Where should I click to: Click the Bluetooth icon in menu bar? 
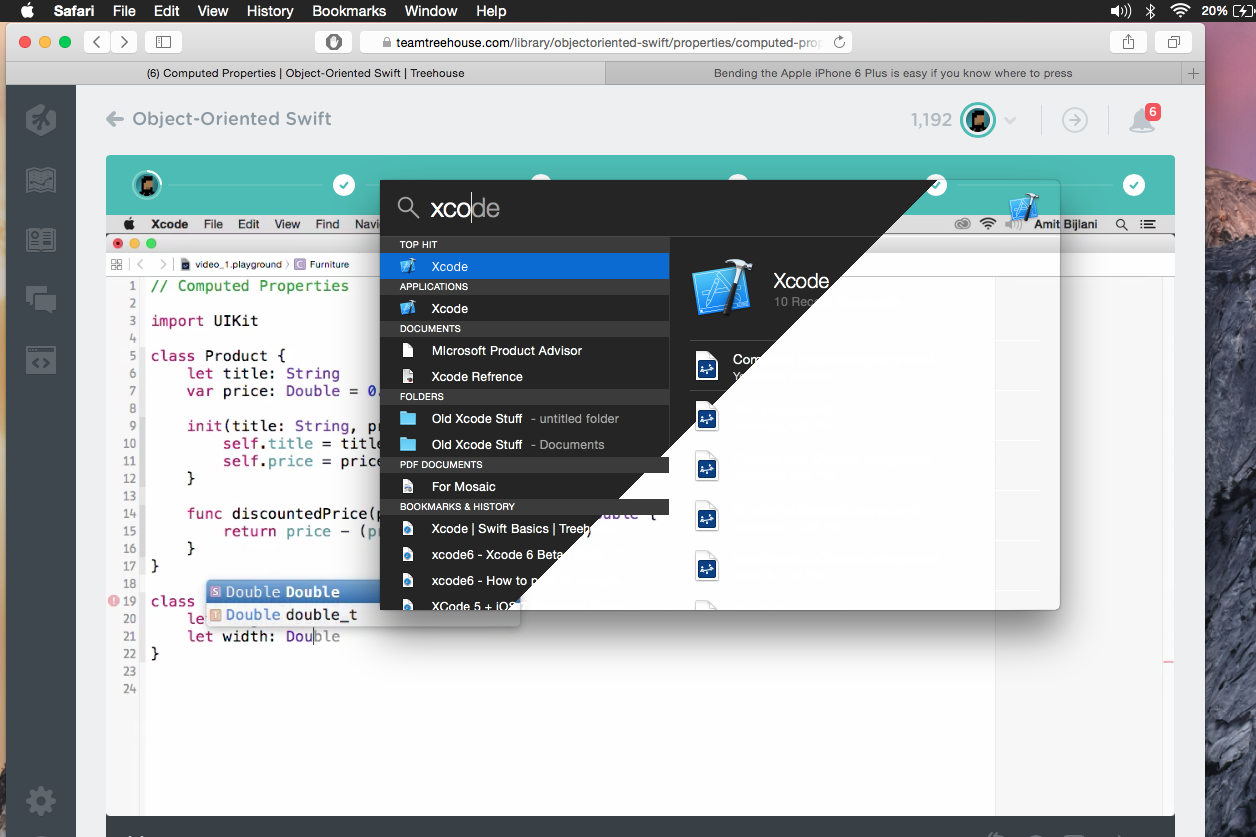pyautogui.click(x=1151, y=11)
